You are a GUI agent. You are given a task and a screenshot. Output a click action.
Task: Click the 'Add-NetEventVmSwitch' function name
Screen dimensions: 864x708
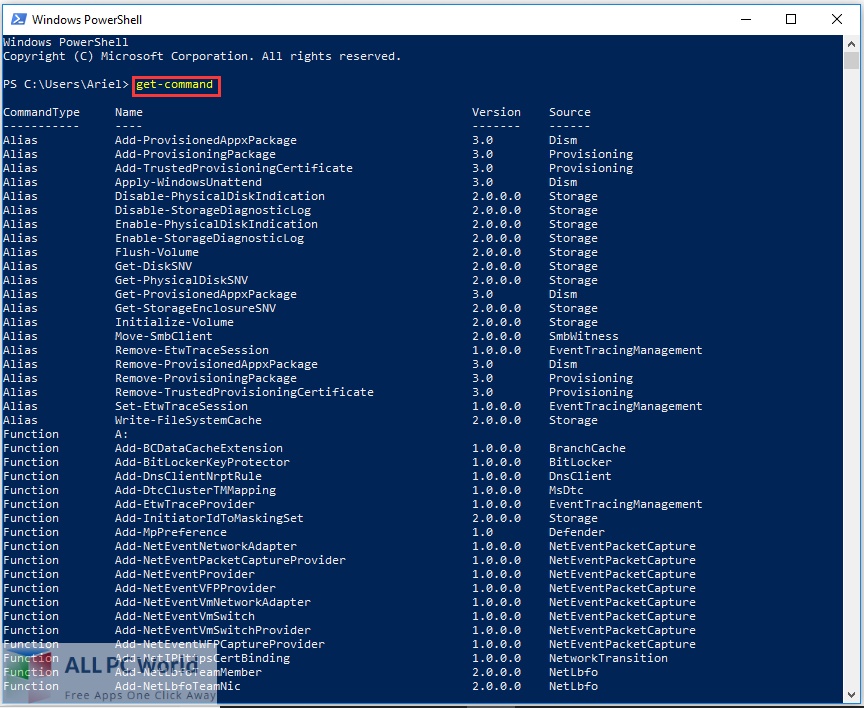pyautogui.click(x=185, y=617)
